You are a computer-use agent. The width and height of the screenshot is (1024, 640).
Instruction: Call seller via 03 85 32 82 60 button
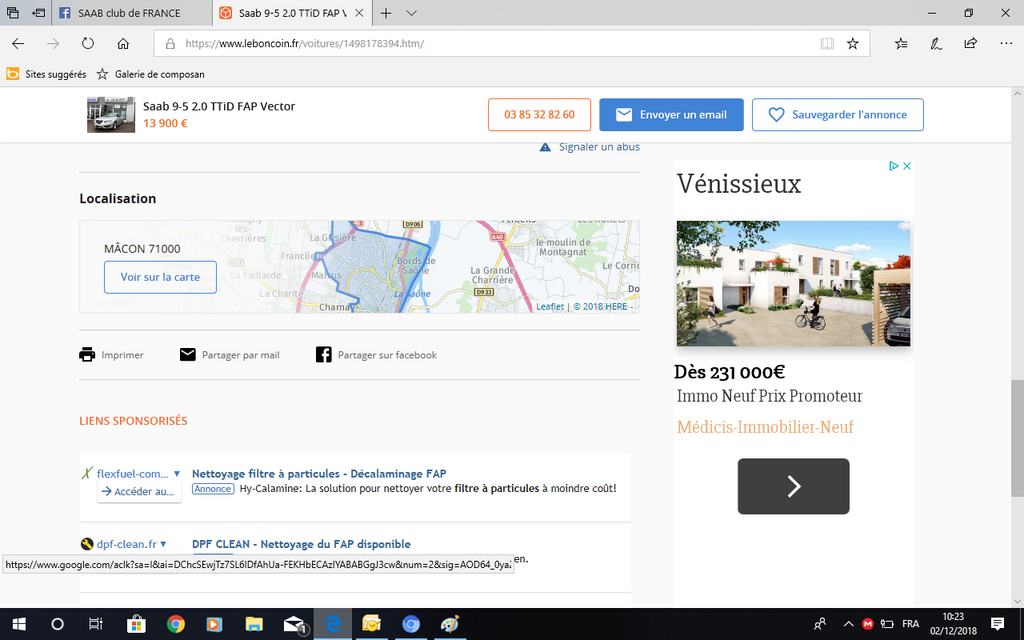coord(539,115)
